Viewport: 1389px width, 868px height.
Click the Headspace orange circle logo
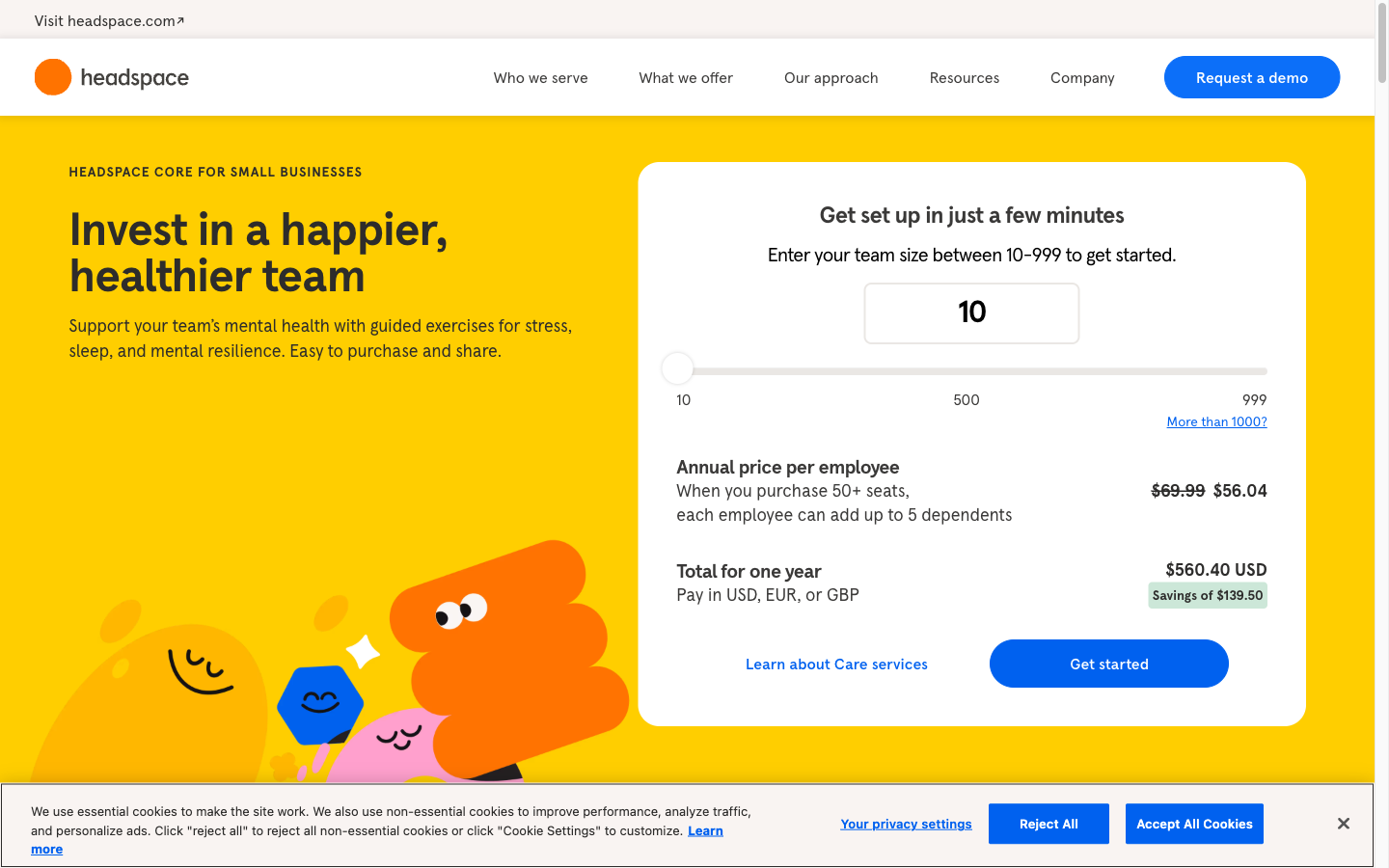(x=53, y=77)
